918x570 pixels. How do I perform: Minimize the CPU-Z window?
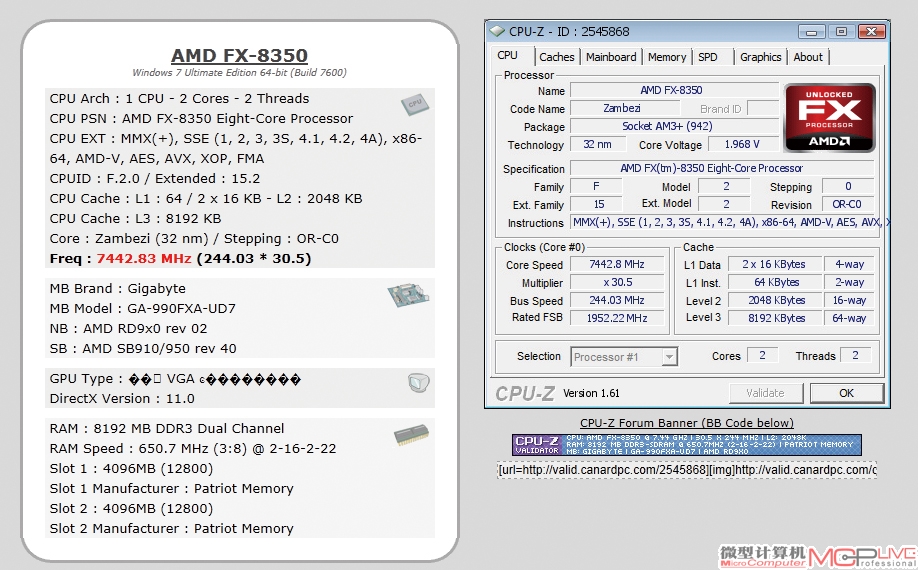[x=811, y=32]
